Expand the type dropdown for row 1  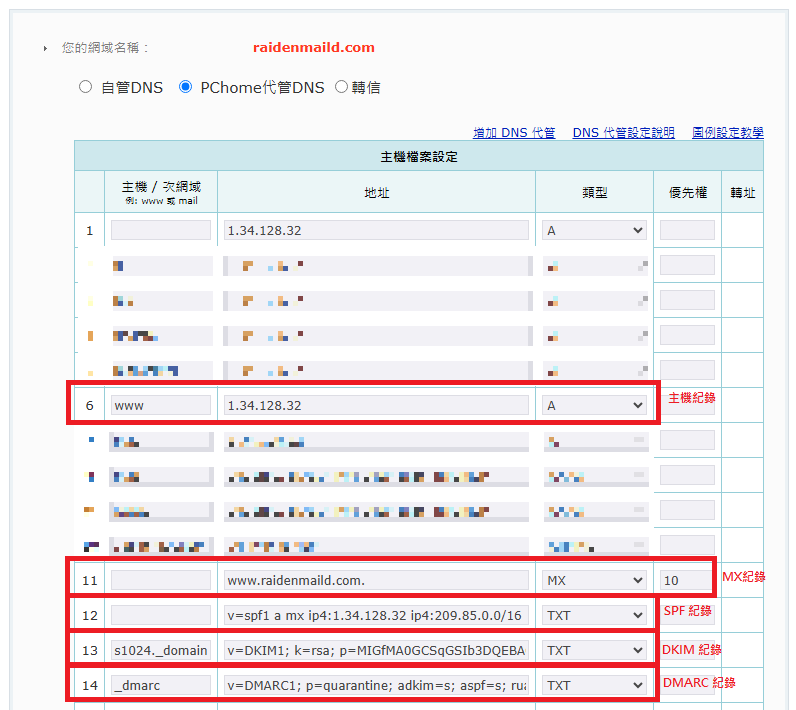595,230
